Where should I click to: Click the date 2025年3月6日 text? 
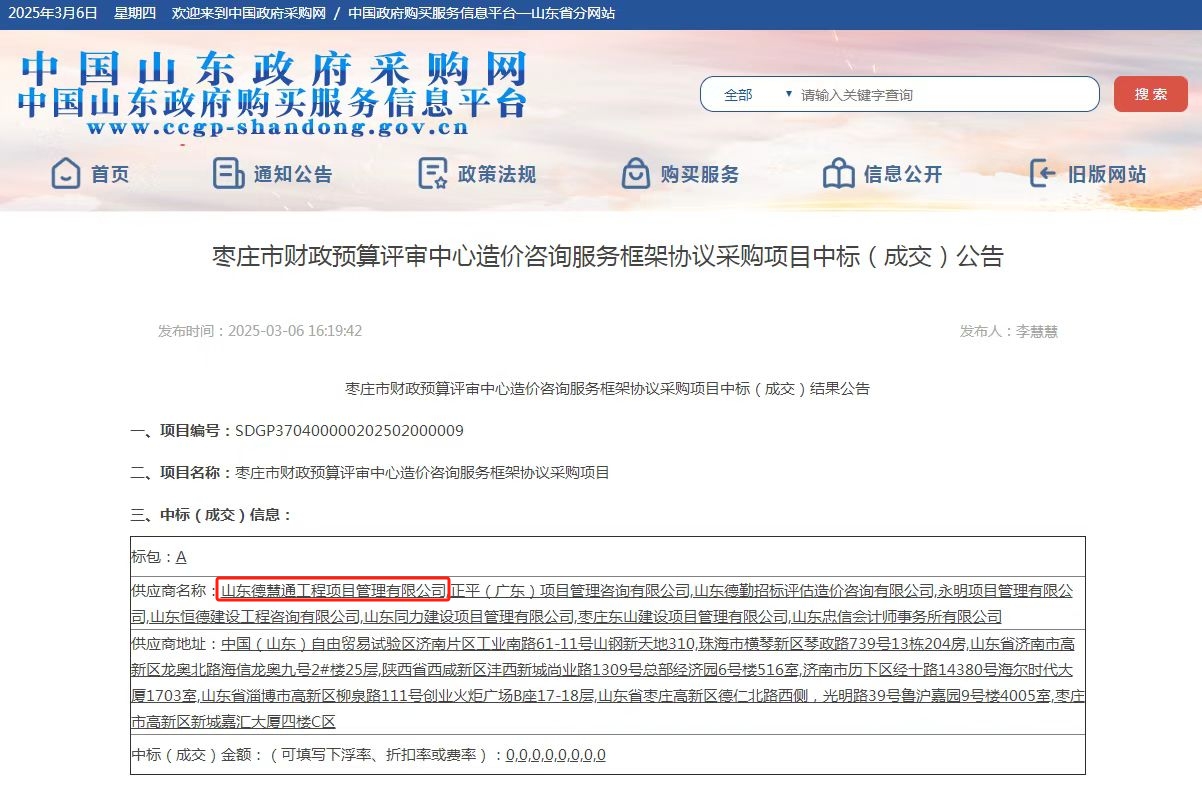click(x=53, y=13)
